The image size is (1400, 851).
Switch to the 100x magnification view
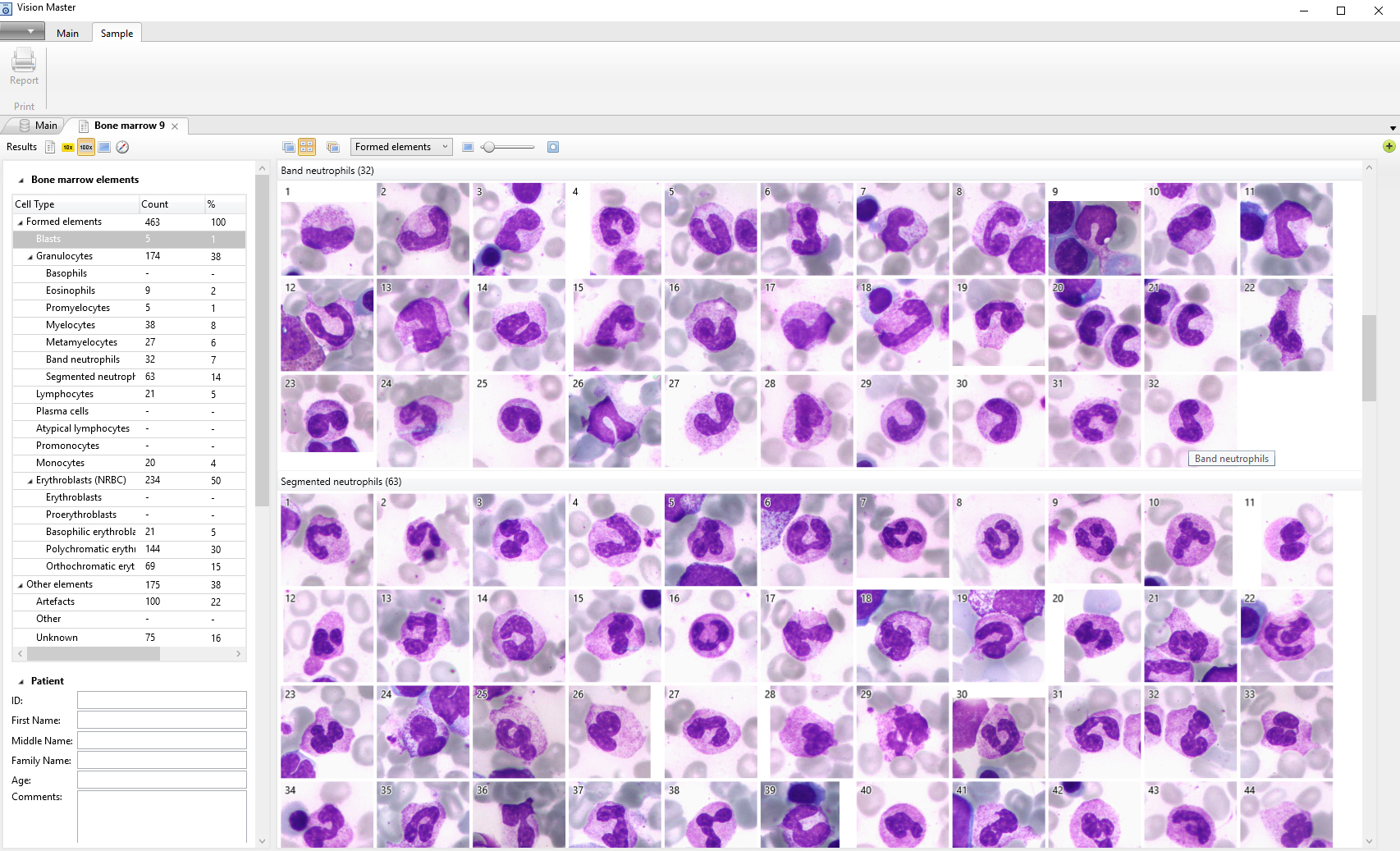[86, 147]
